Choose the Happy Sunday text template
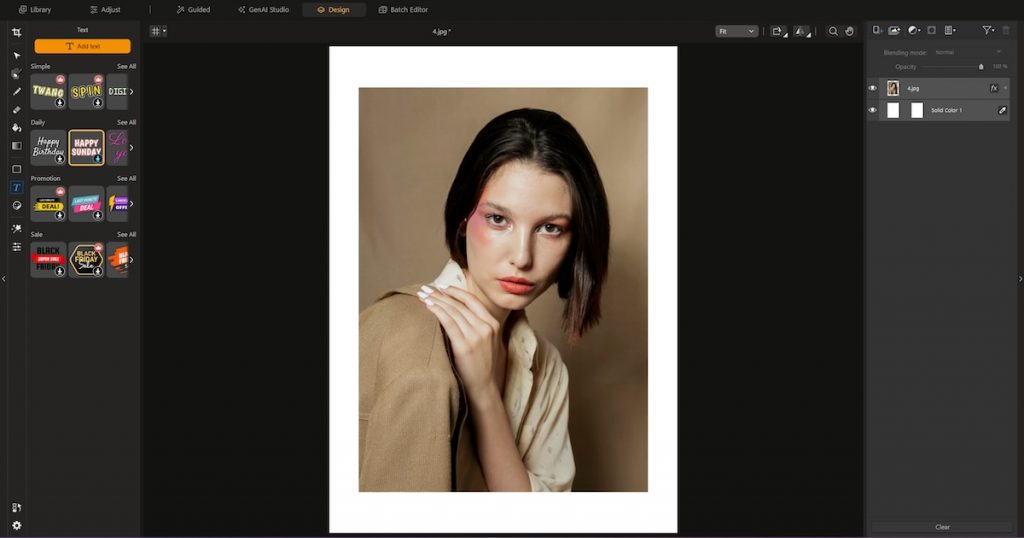This screenshot has height=538, width=1024. click(86, 147)
